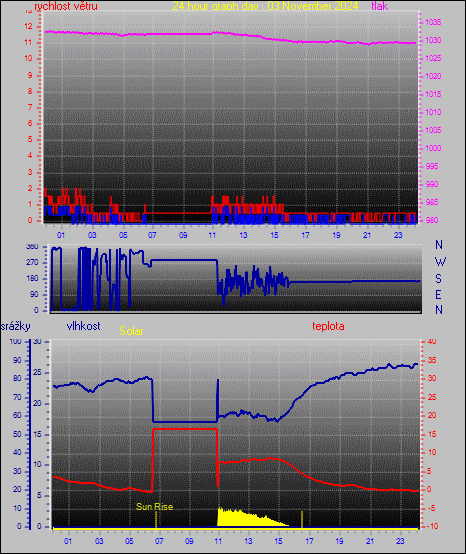This screenshot has height=554, width=466.
Task: Click red temperature axis value -5
Action: click(431, 508)
